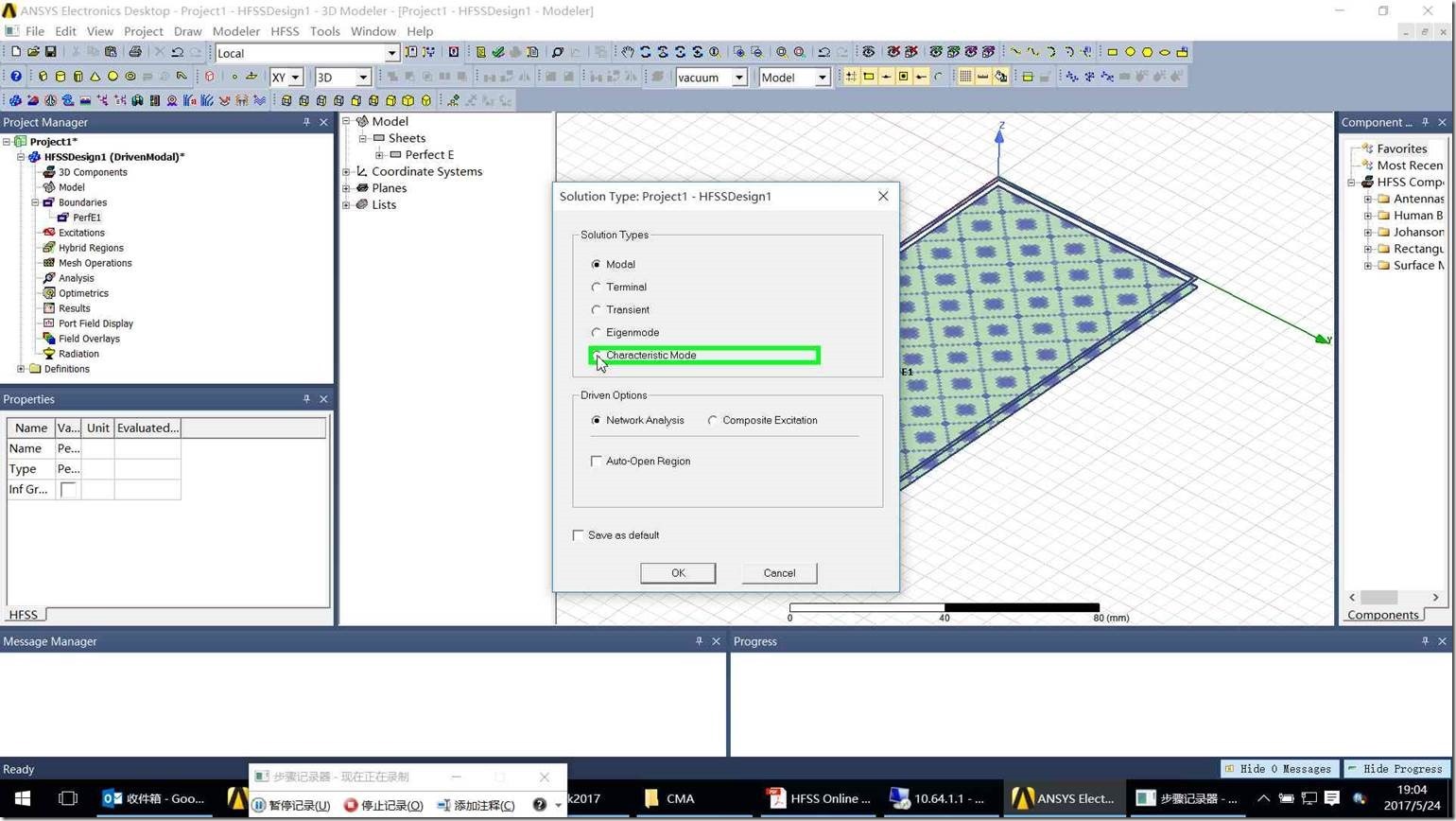Open the XY drawing plane dropdown
1456x821 pixels.
coord(295,78)
